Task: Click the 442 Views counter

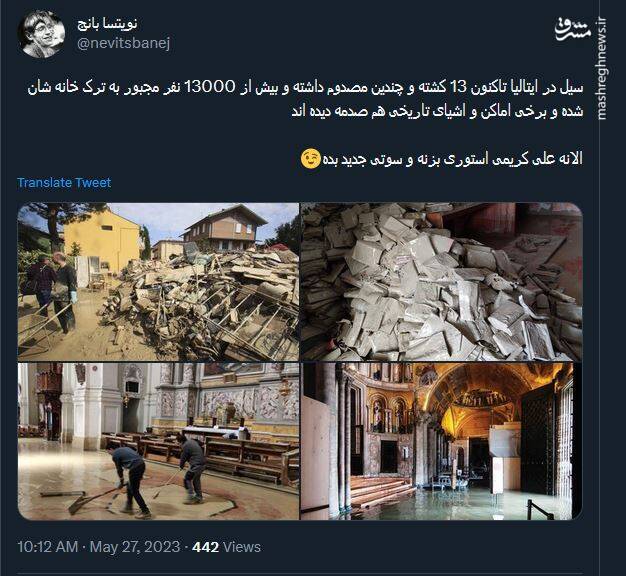Action: [226, 546]
